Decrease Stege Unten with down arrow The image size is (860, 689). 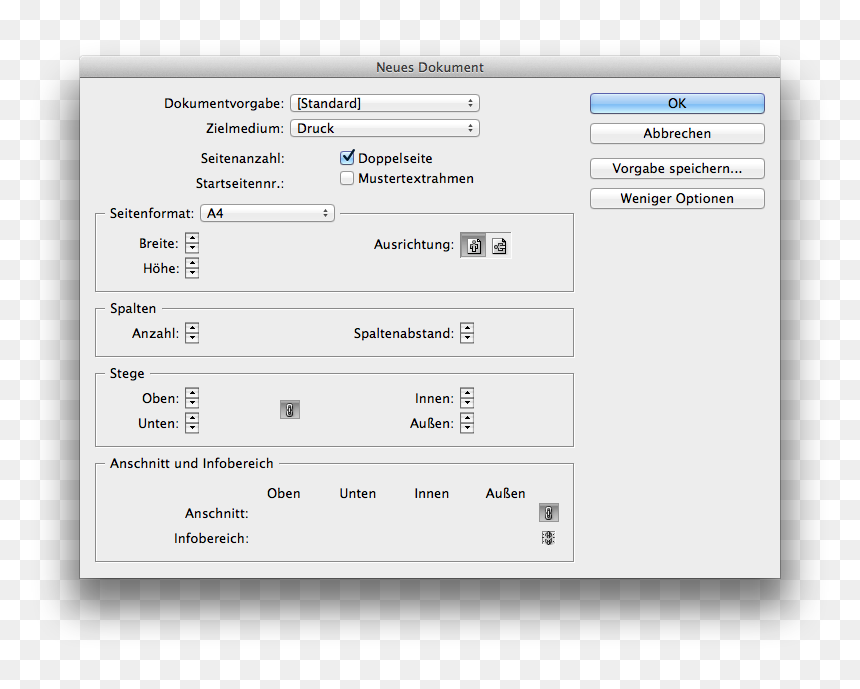point(192,428)
